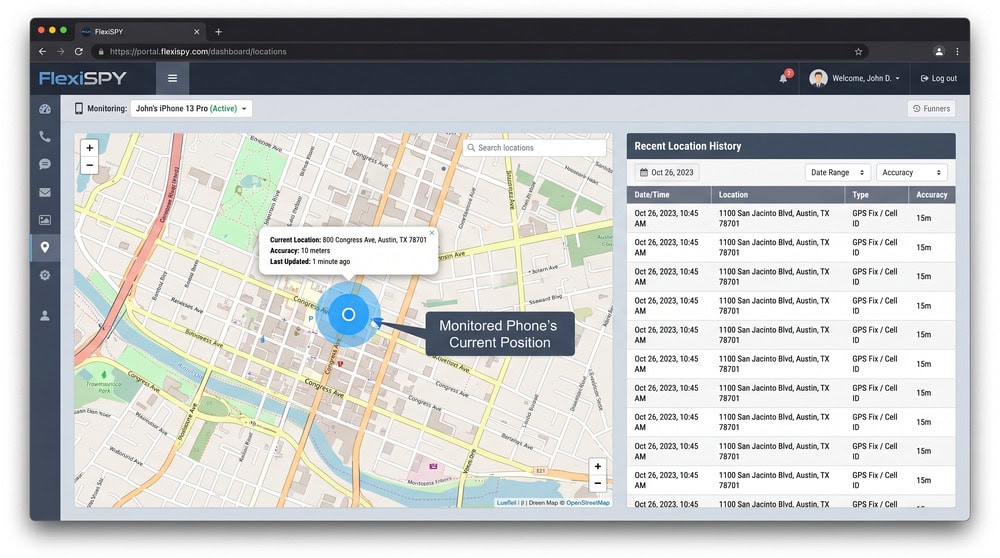
Task: Open a new browser tab
Action: coord(219,31)
